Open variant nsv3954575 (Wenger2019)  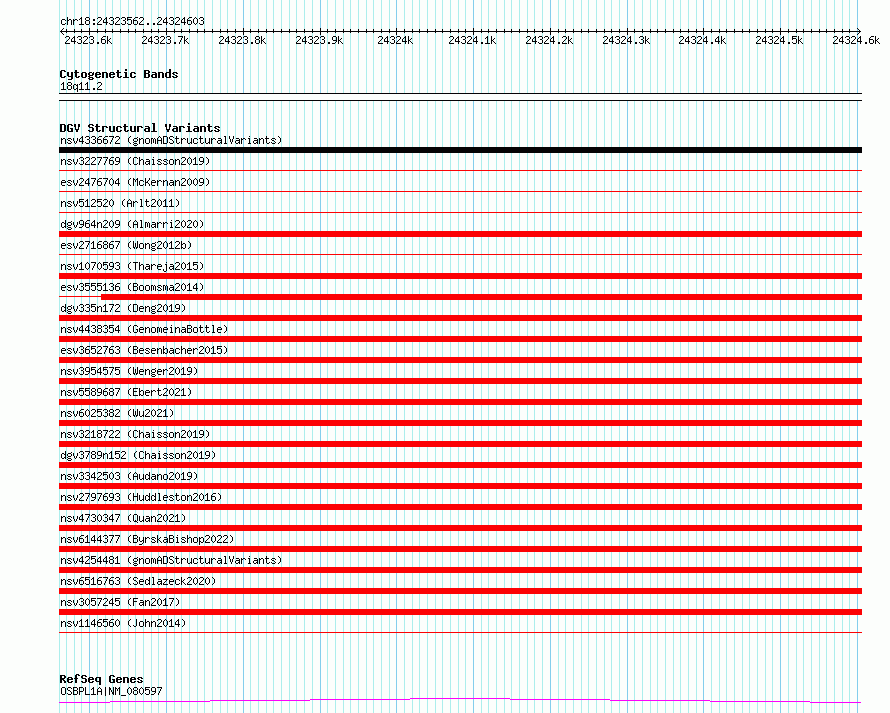click(129, 371)
